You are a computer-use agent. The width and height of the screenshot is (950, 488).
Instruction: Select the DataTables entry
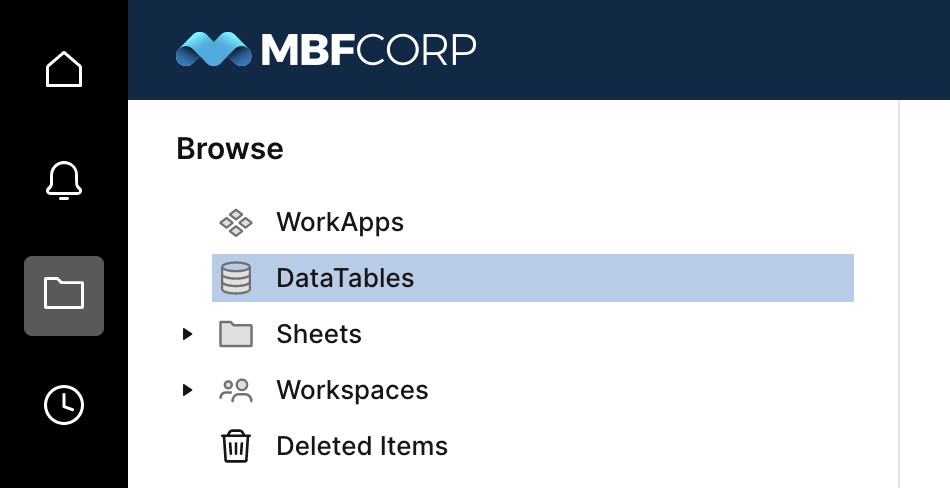point(533,278)
